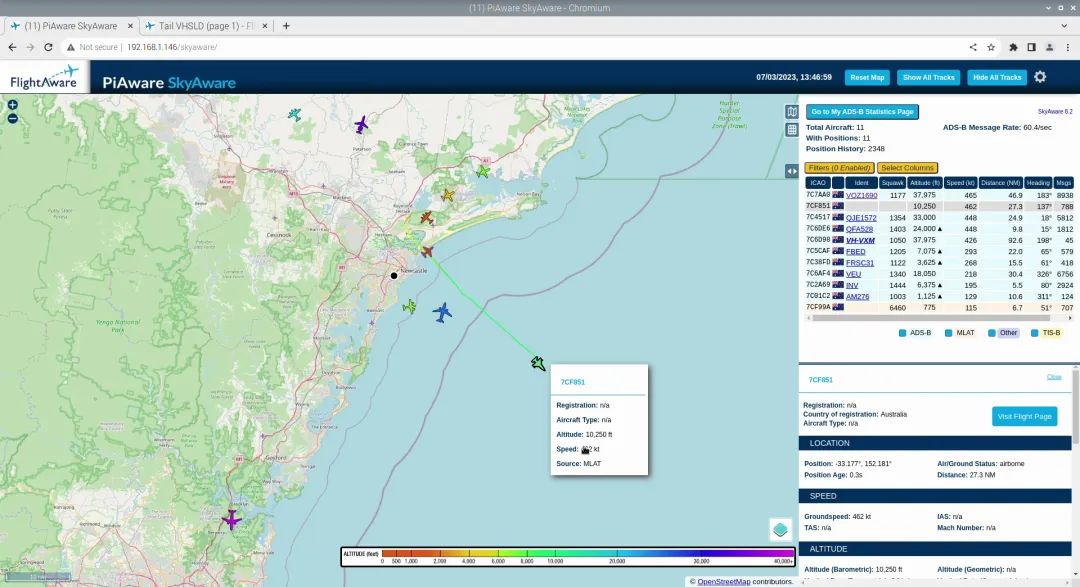1080x587 pixels.
Task: Open Select Columns options
Action: click(x=907, y=168)
